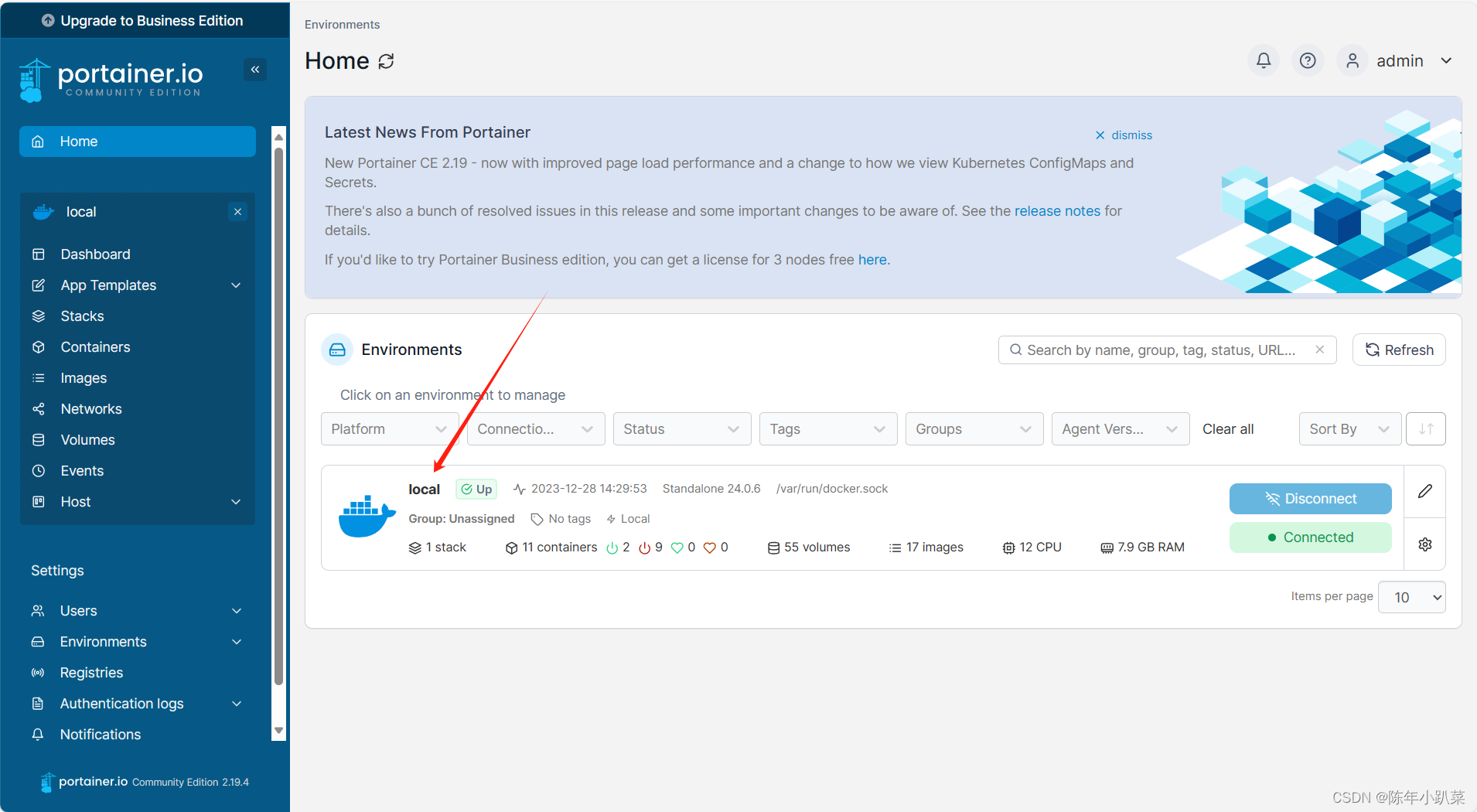Image resolution: width=1477 pixels, height=812 pixels.
Task: Click the 'No tags' label
Action: click(570, 519)
